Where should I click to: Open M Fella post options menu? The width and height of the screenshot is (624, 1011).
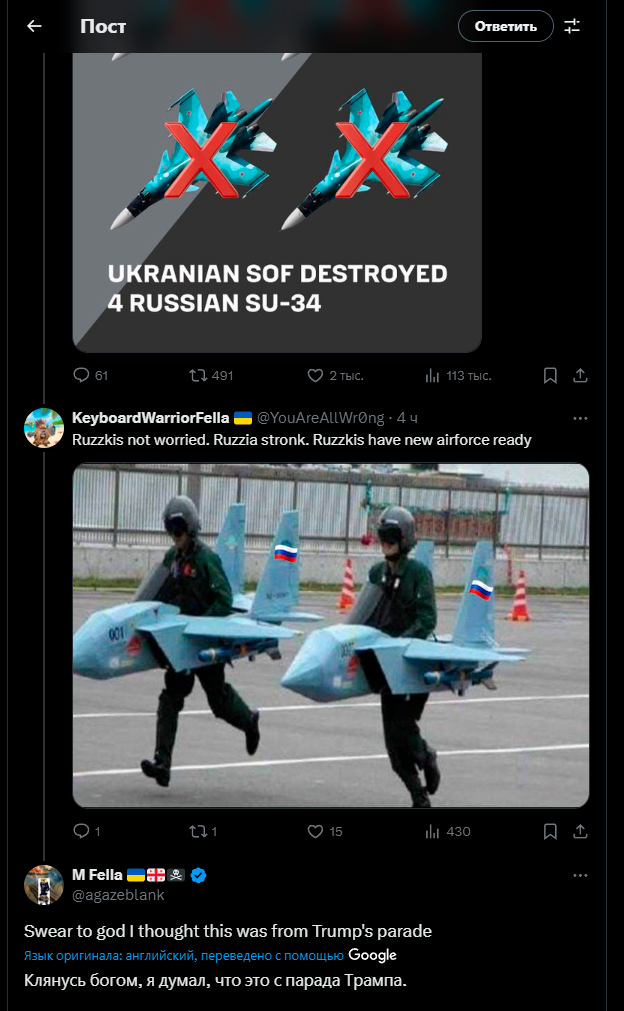point(580,876)
